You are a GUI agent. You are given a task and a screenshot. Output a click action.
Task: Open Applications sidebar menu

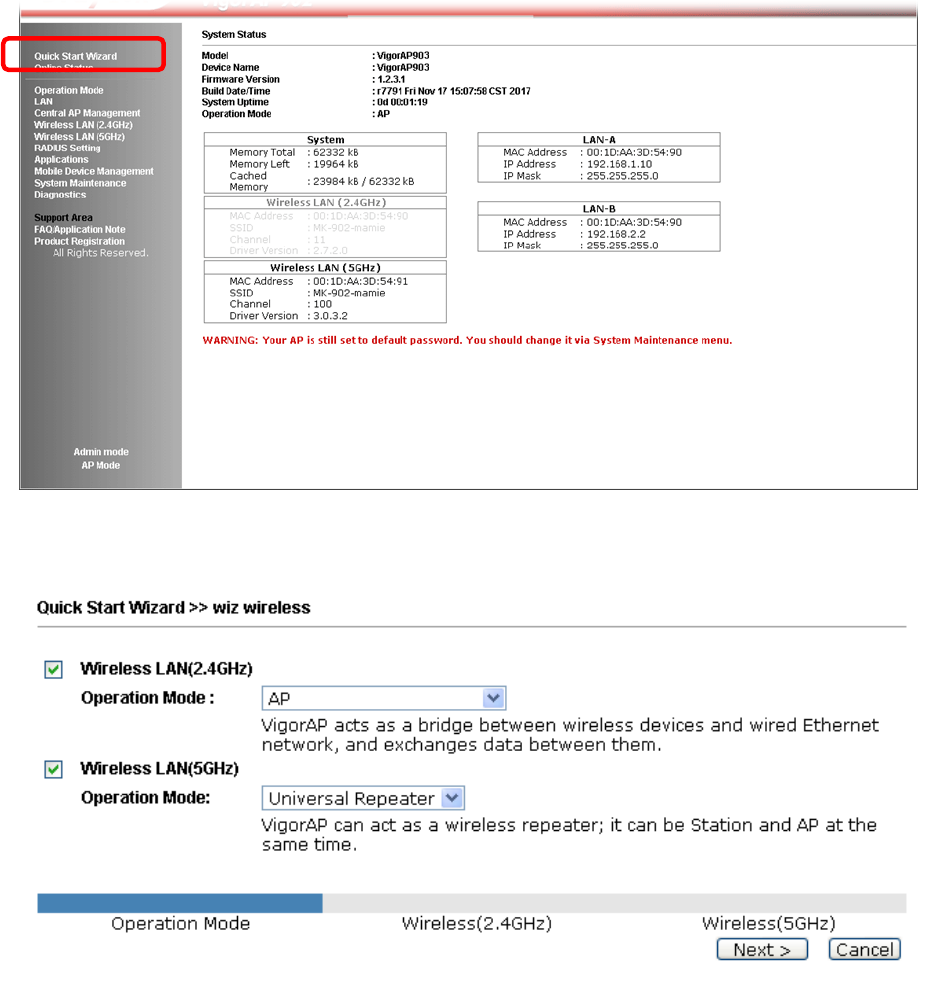click(61, 159)
